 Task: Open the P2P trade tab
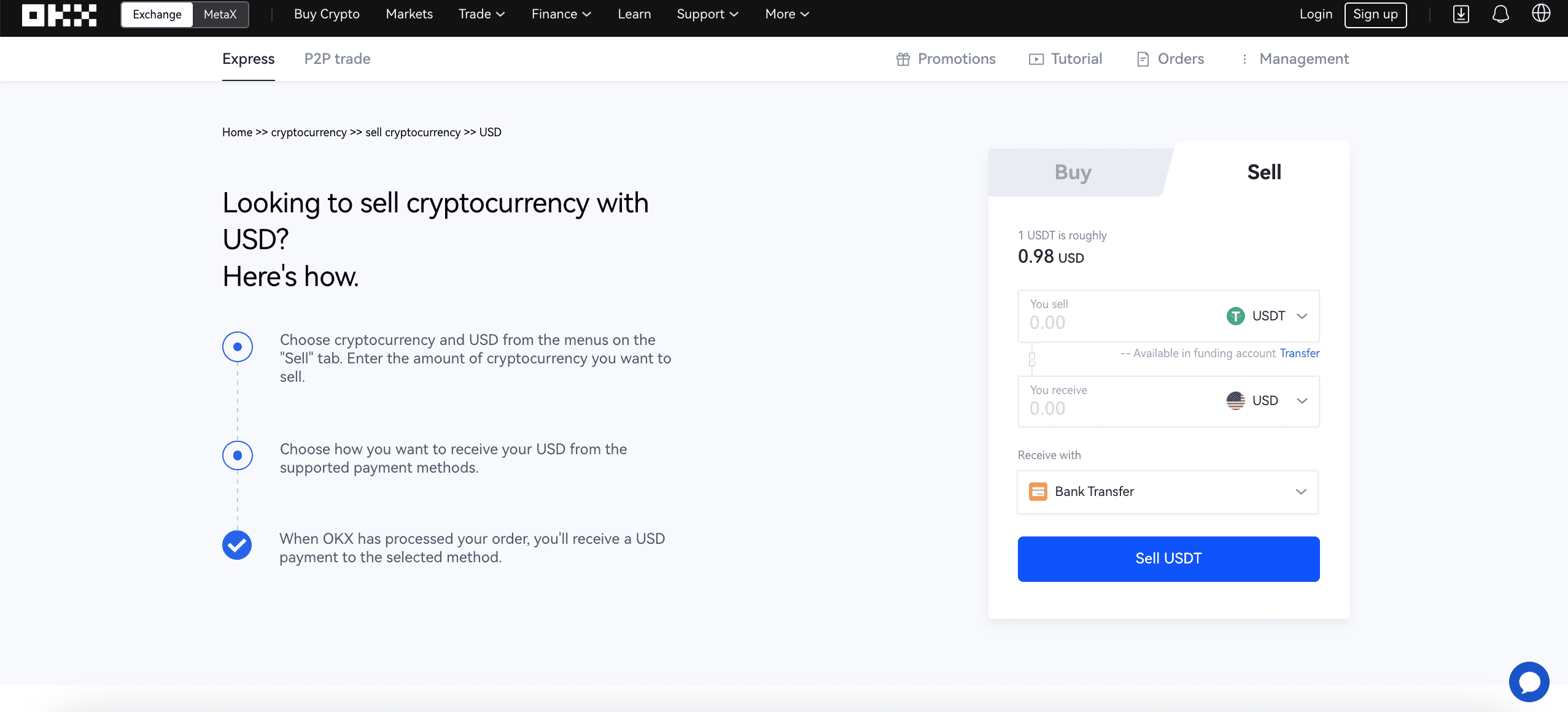(337, 59)
